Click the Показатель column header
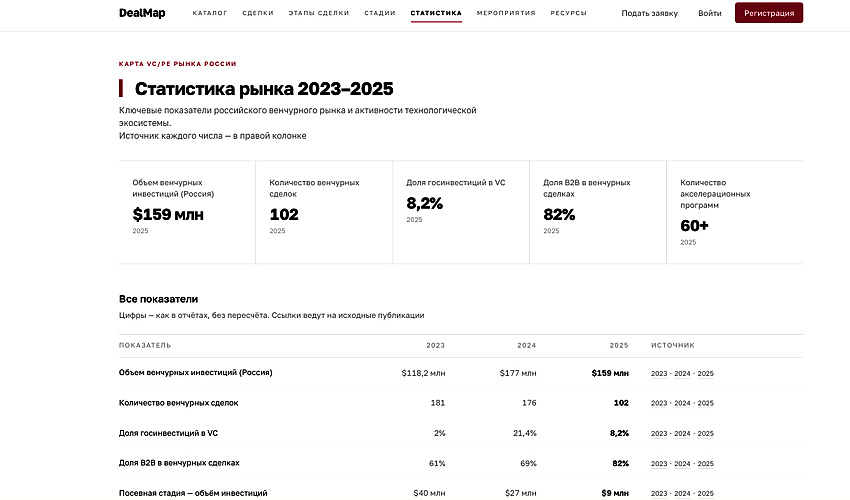The width and height of the screenshot is (850, 500). click(x=145, y=345)
